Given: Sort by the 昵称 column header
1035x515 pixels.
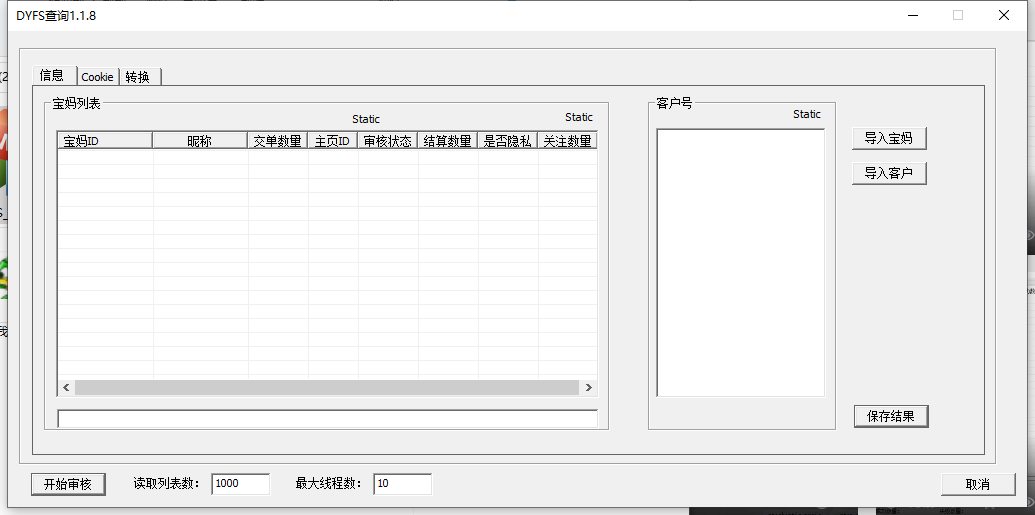Looking at the screenshot, I should [200, 141].
